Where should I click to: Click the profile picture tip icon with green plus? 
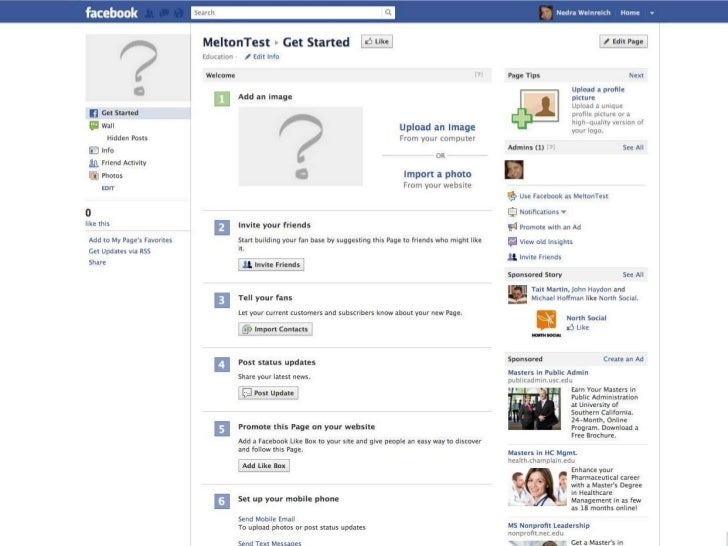click(x=535, y=109)
